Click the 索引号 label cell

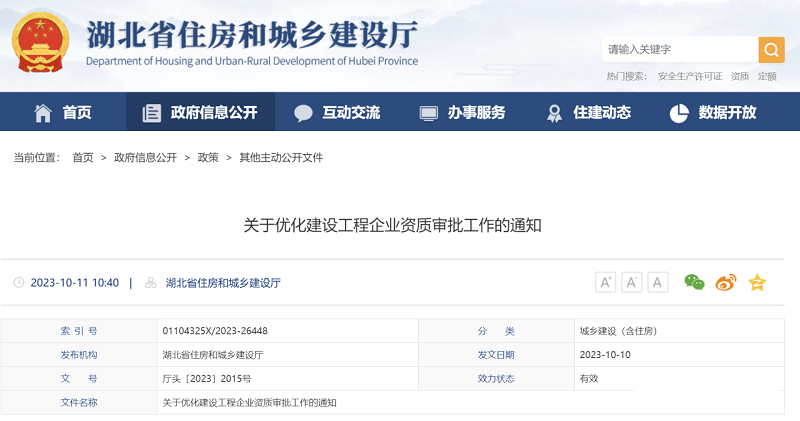[x=79, y=331]
